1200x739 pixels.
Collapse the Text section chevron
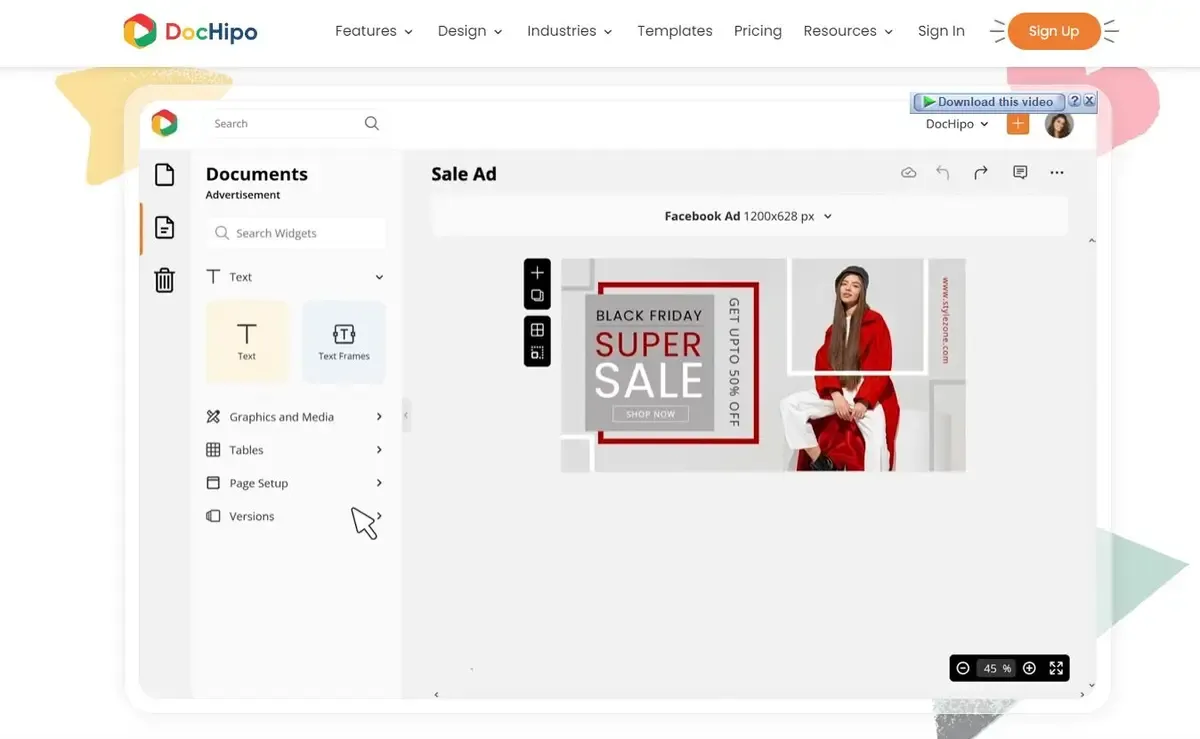click(x=379, y=277)
